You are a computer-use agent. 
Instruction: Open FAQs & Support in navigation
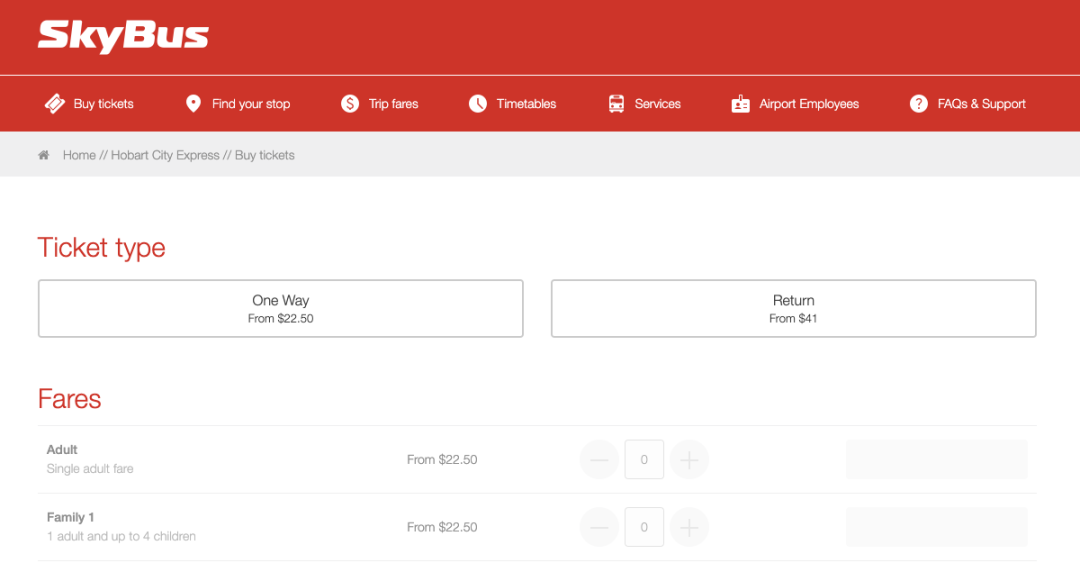(x=981, y=104)
